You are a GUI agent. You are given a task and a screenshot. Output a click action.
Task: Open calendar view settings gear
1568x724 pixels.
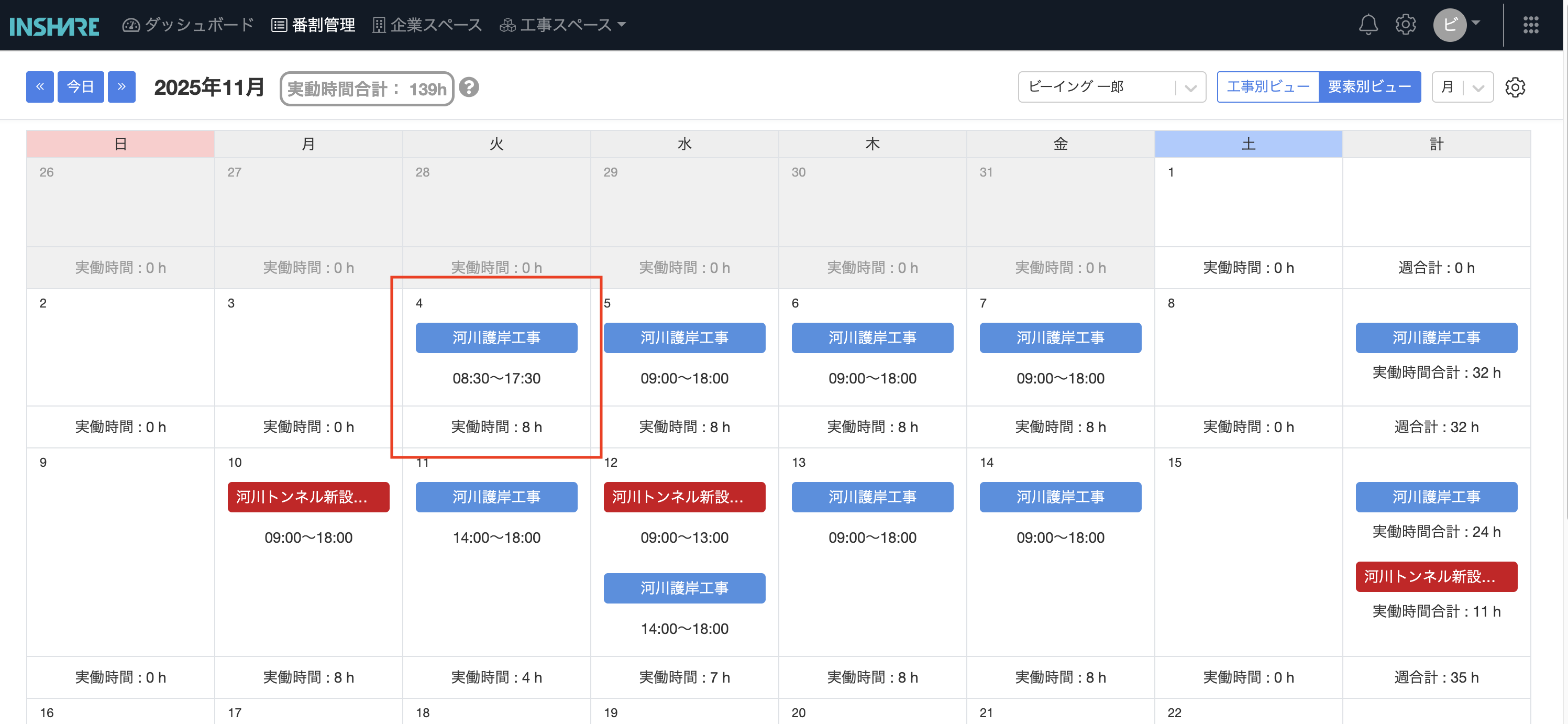1515,87
